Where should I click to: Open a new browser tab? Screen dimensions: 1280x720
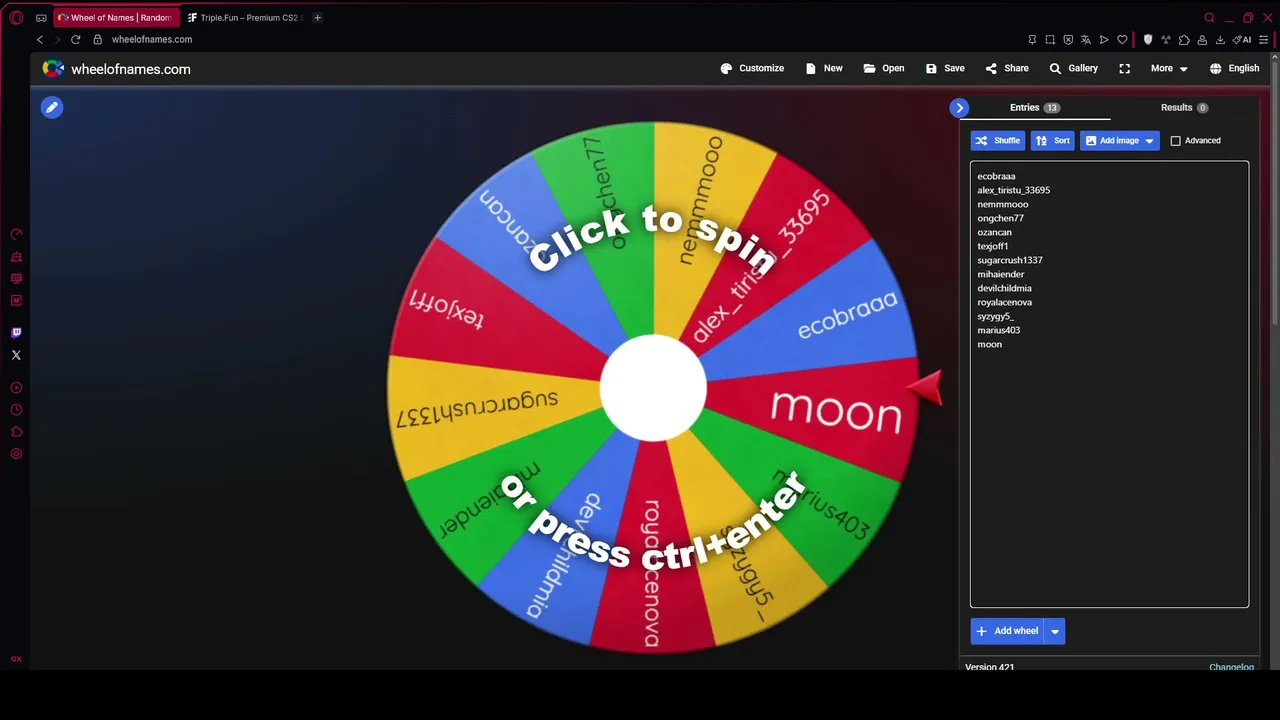click(x=317, y=17)
